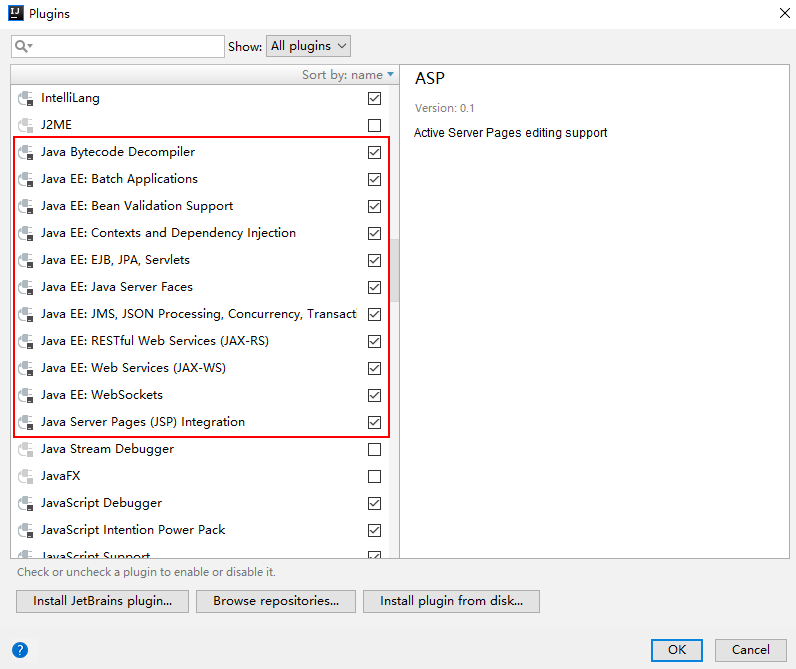Click Install plugin from disk... button

click(451, 601)
